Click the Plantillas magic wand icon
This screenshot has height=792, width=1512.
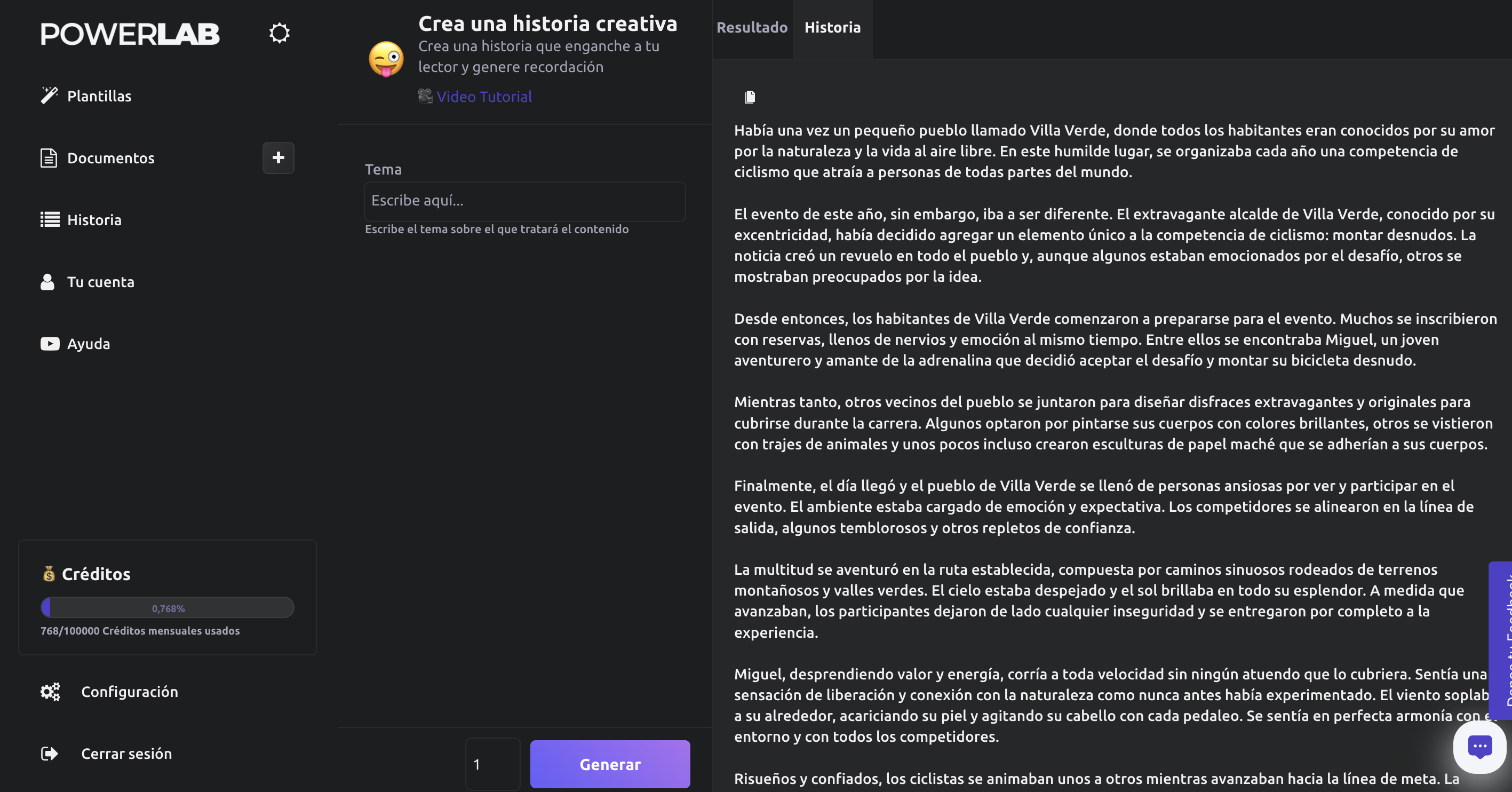click(x=49, y=96)
